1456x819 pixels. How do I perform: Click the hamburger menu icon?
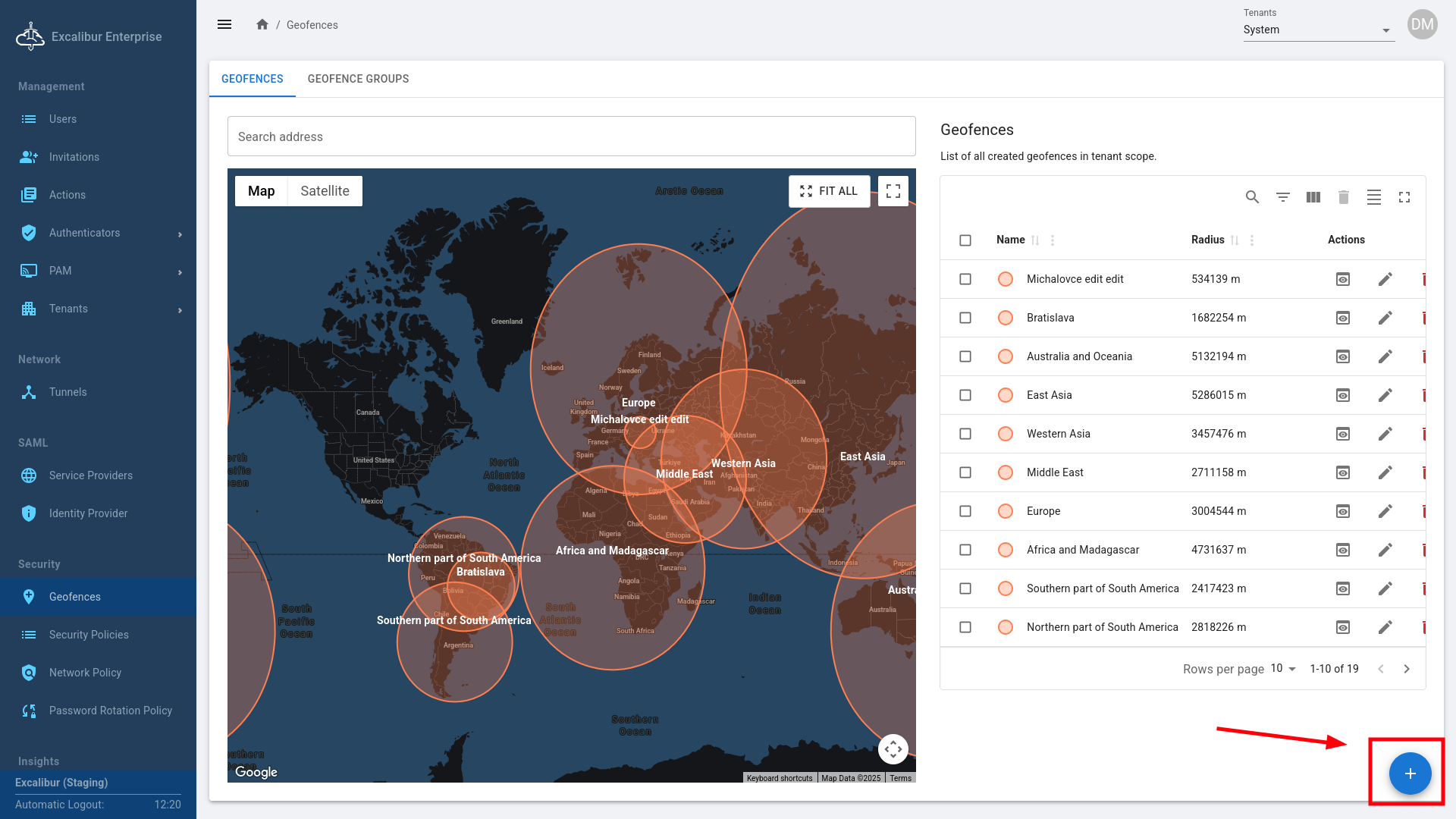pyautogui.click(x=224, y=24)
